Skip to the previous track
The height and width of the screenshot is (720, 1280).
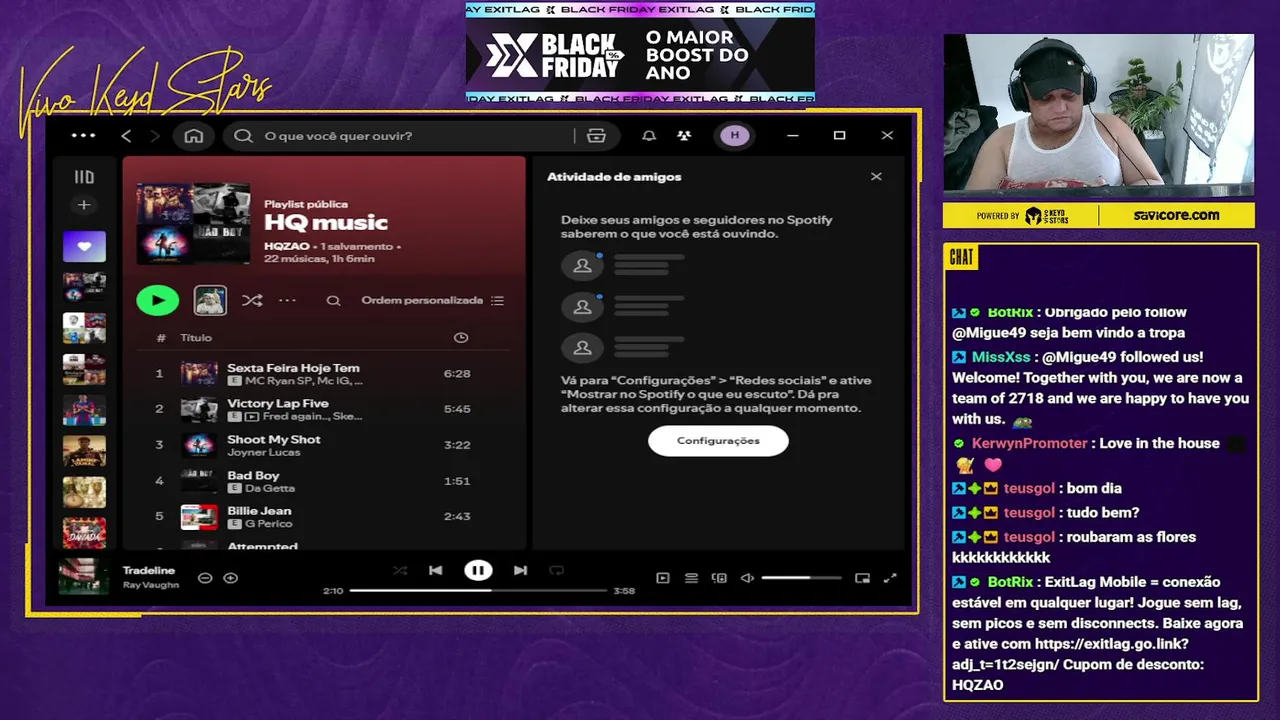[436, 571]
